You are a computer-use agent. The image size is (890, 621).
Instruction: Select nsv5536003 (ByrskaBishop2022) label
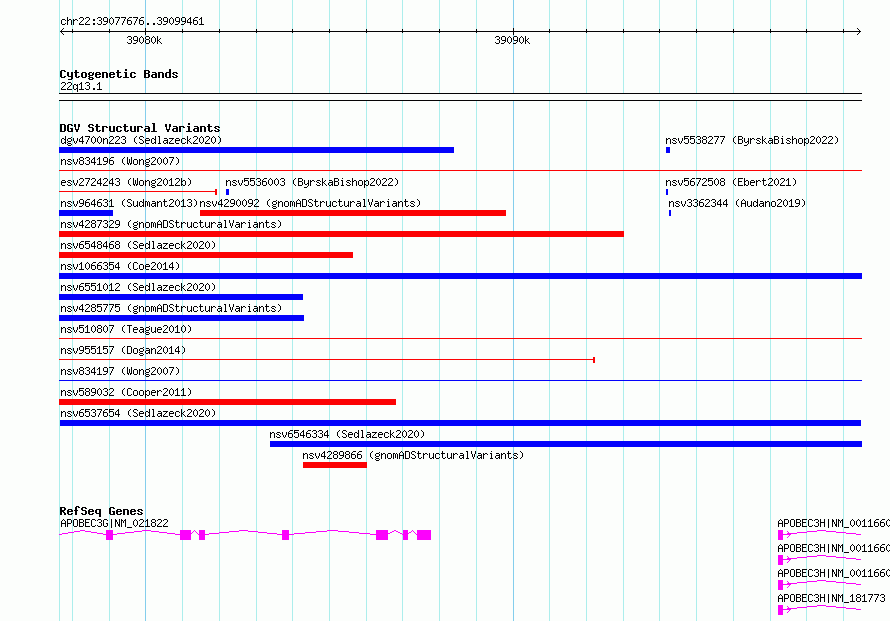pyautogui.click(x=312, y=182)
